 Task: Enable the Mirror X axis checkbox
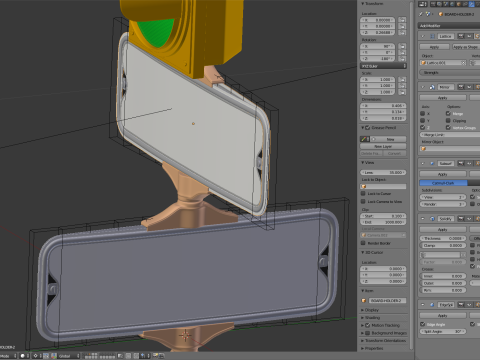pyautogui.click(x=423, y=114)
